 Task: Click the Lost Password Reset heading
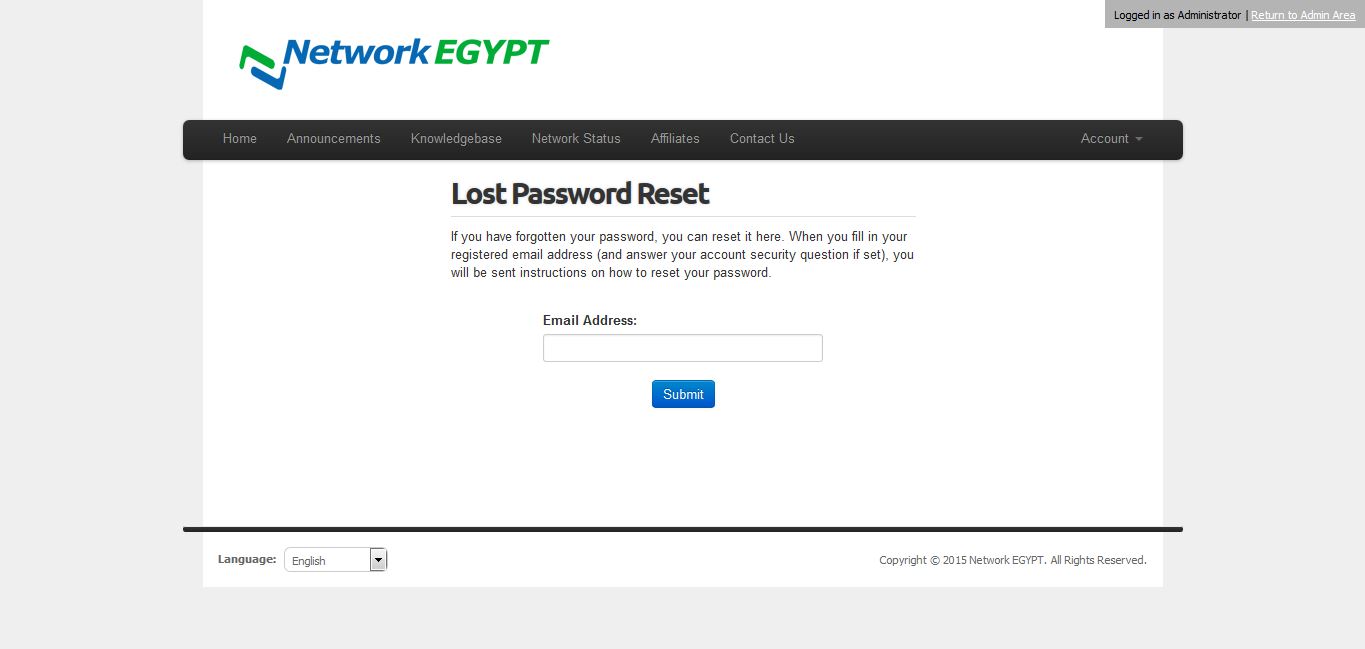click(x=580, y=193)
